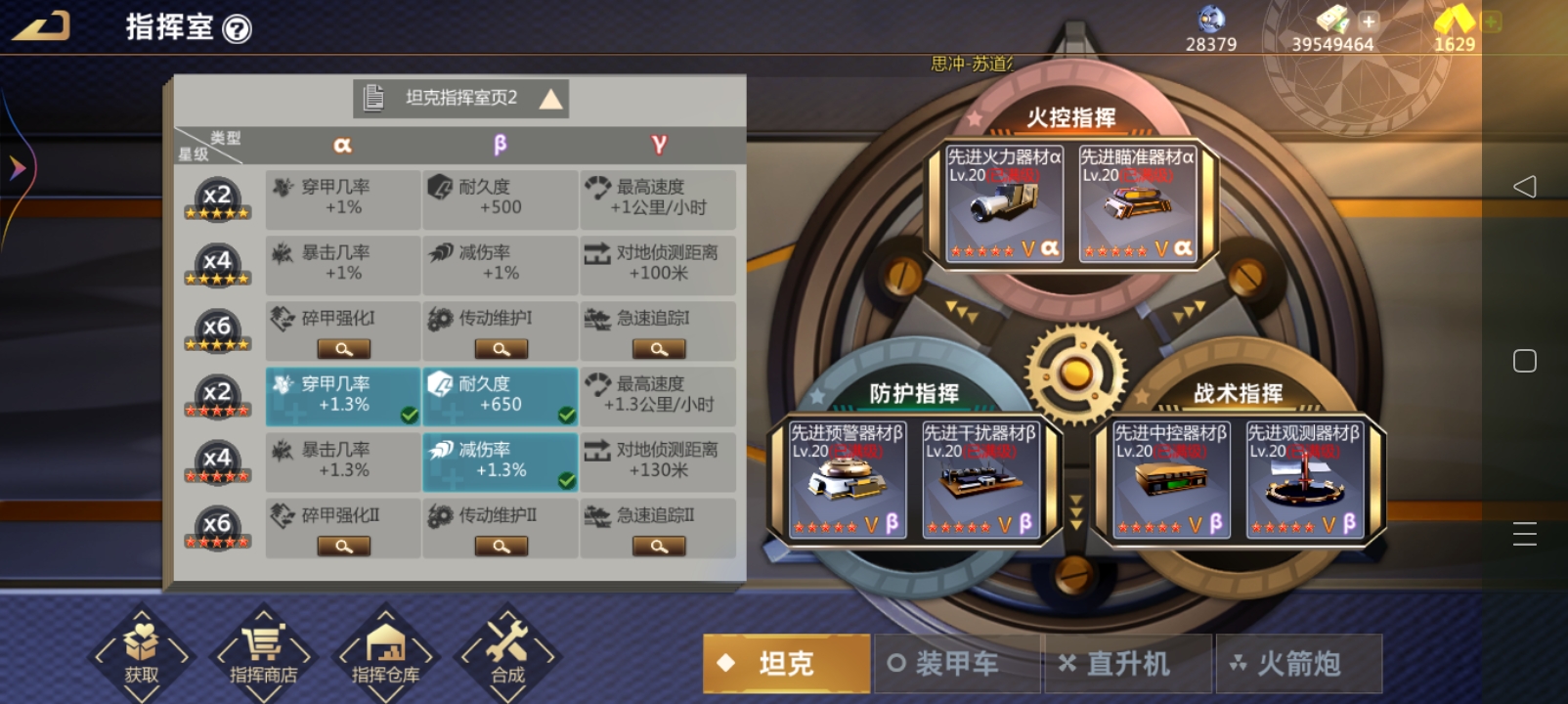Toggle the checked 耐久度 +650 cell
This screenshot has width=1568, height=704.
(501, 396)
